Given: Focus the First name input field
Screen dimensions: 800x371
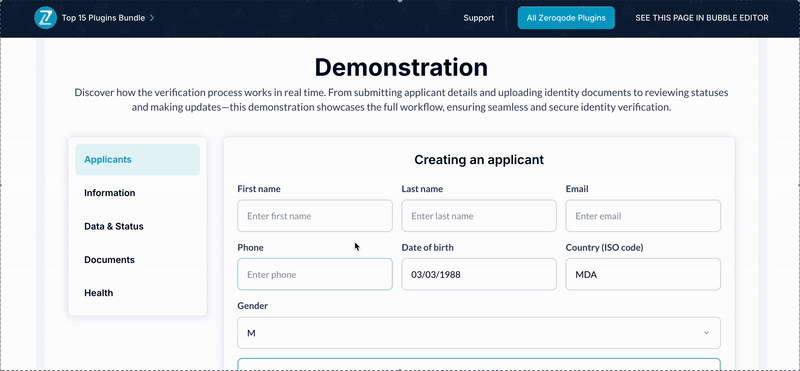Looking at the screenshot, I should pyautogui.click(x=315, y=216).
